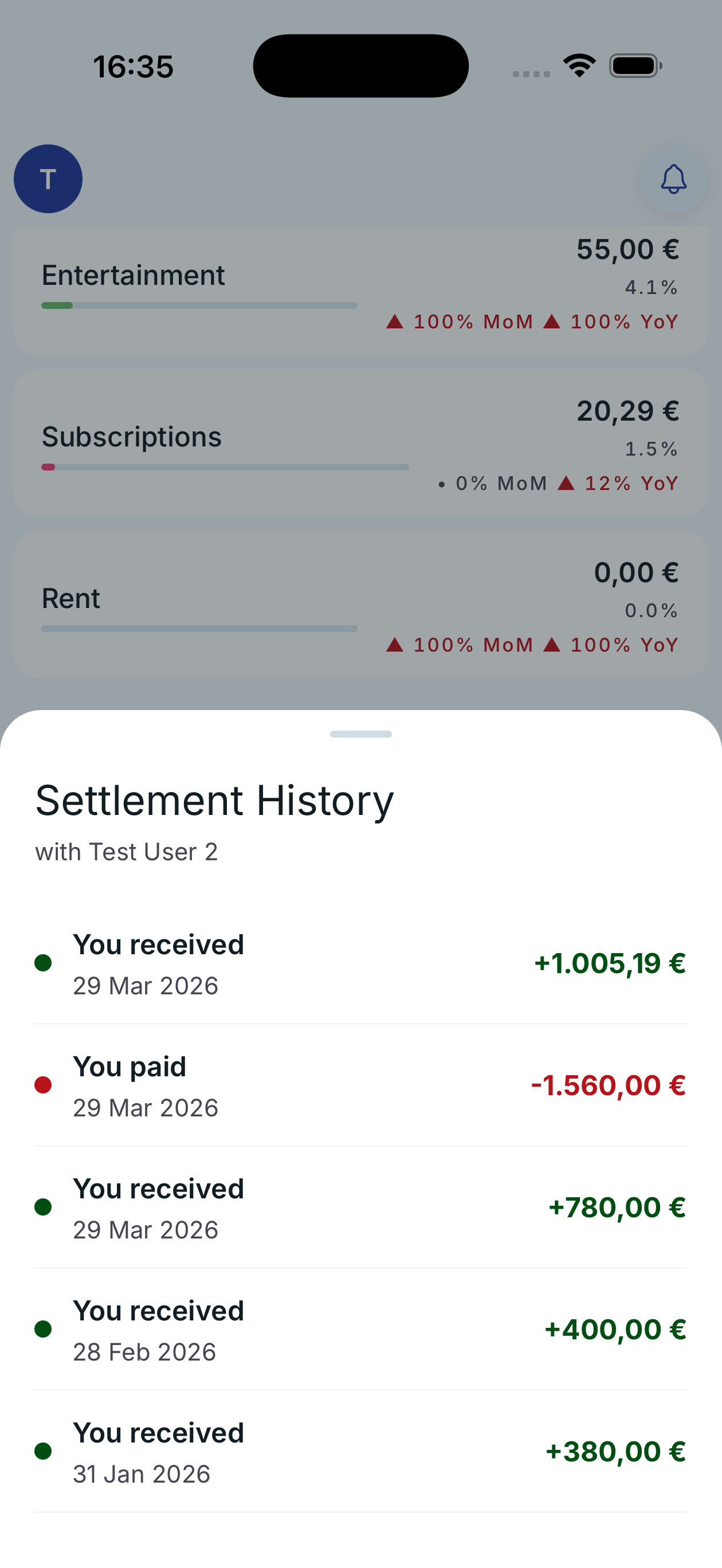Select the green dot beside first 'You received'

coord(44,962)
